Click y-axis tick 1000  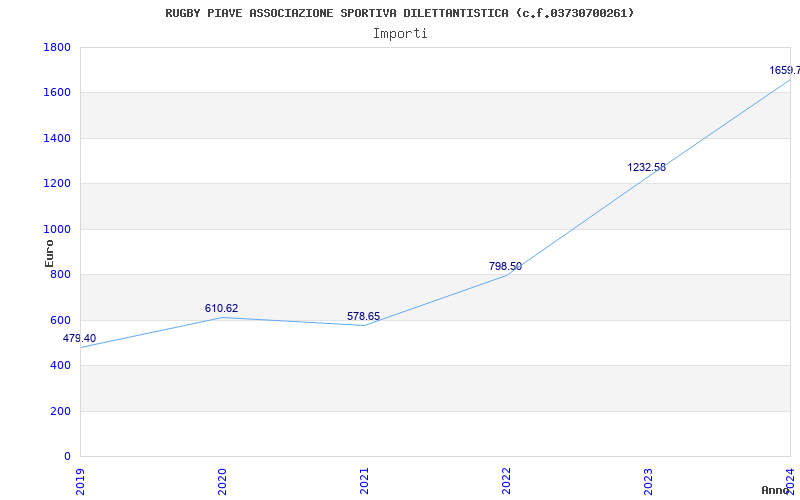[57, 230]
